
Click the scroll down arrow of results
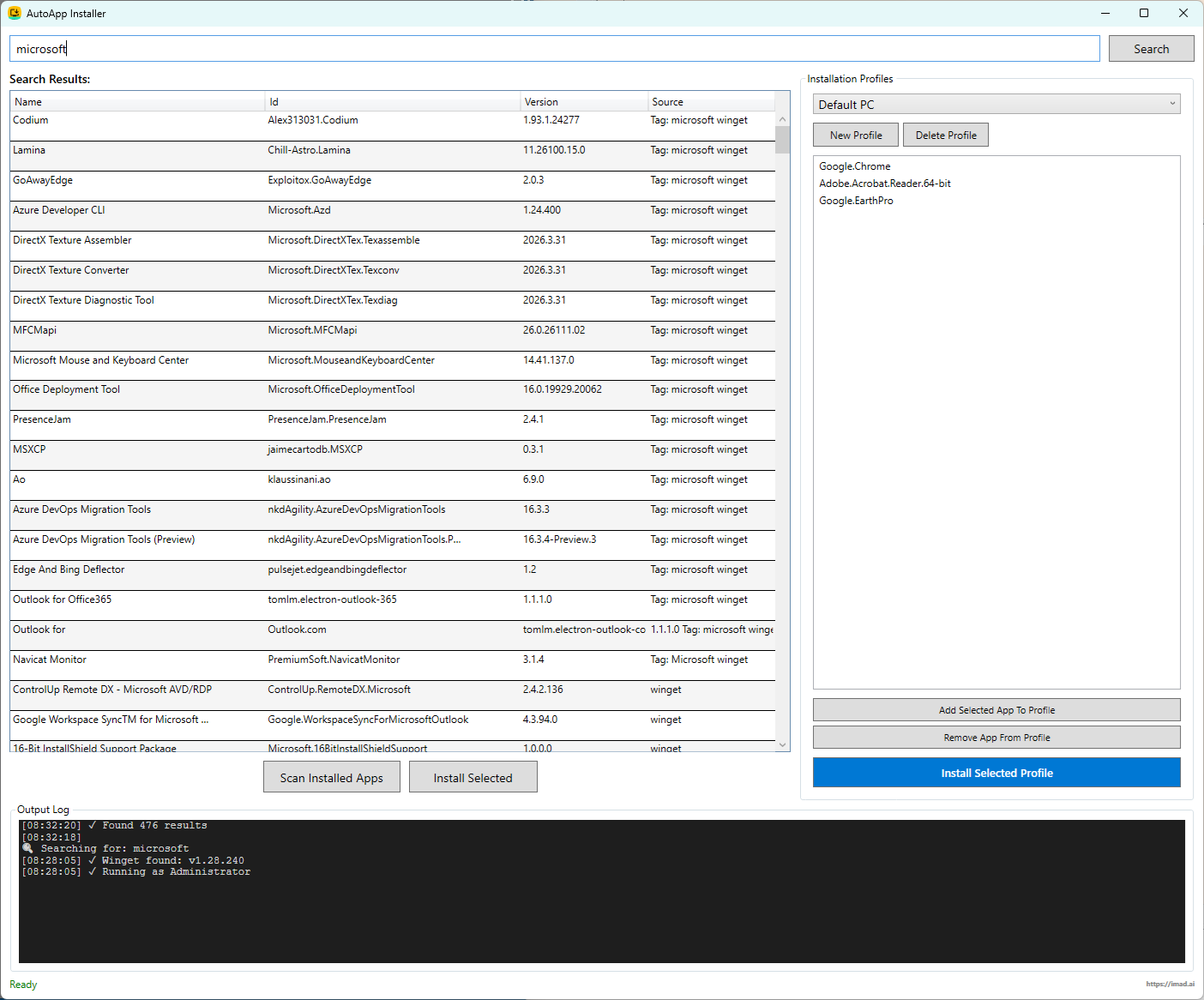pyautogui.click(x=782, y=745)
